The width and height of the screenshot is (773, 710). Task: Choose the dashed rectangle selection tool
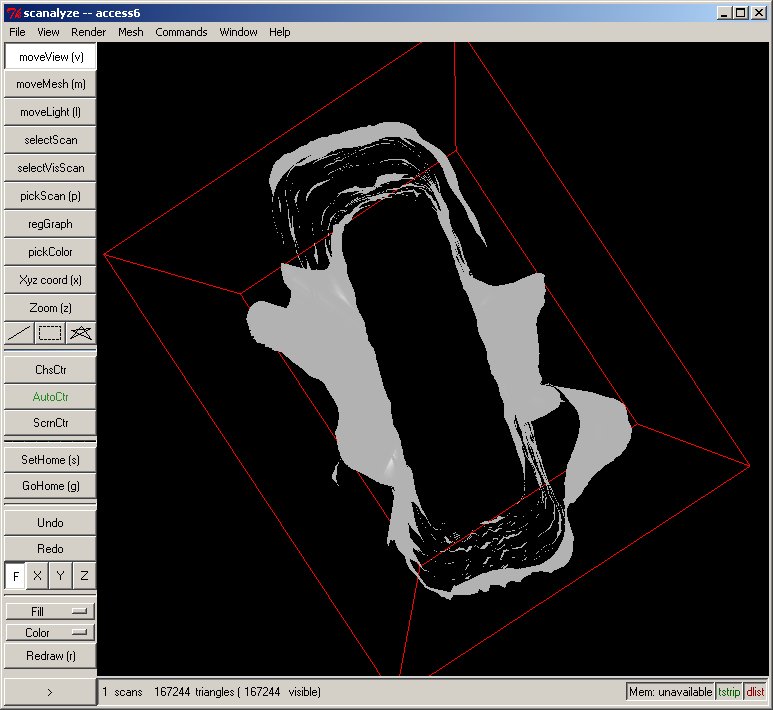point(50,333)
